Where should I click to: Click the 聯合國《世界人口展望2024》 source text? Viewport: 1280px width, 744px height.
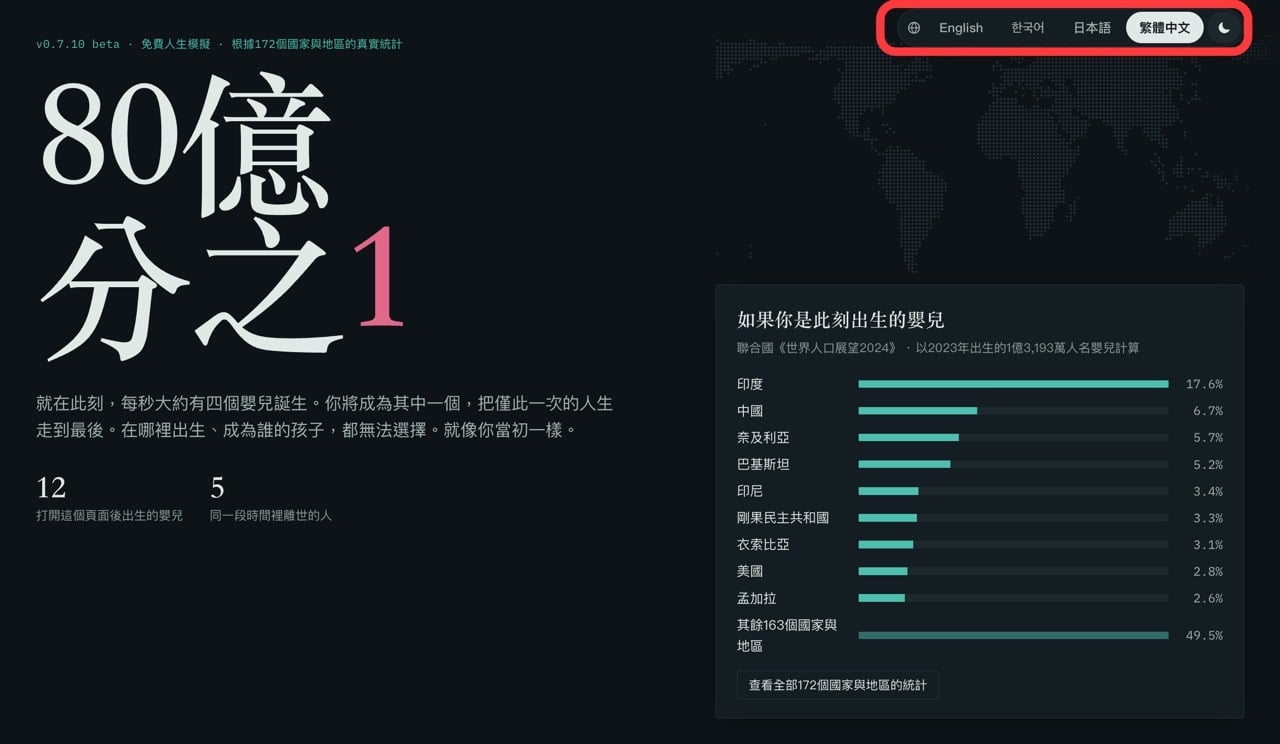click(816, 348)
